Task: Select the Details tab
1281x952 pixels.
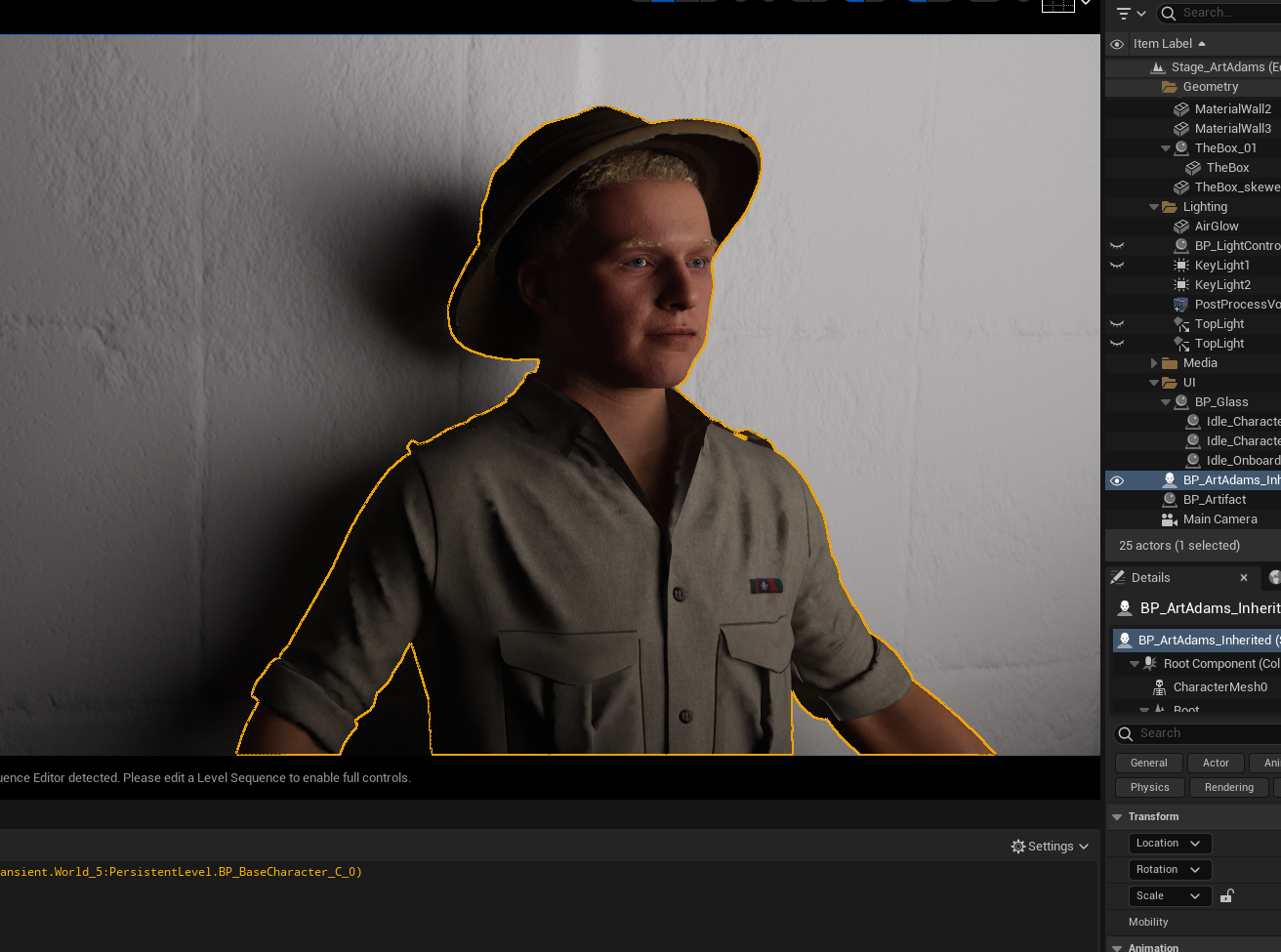Action: [x=1150, y=578]
